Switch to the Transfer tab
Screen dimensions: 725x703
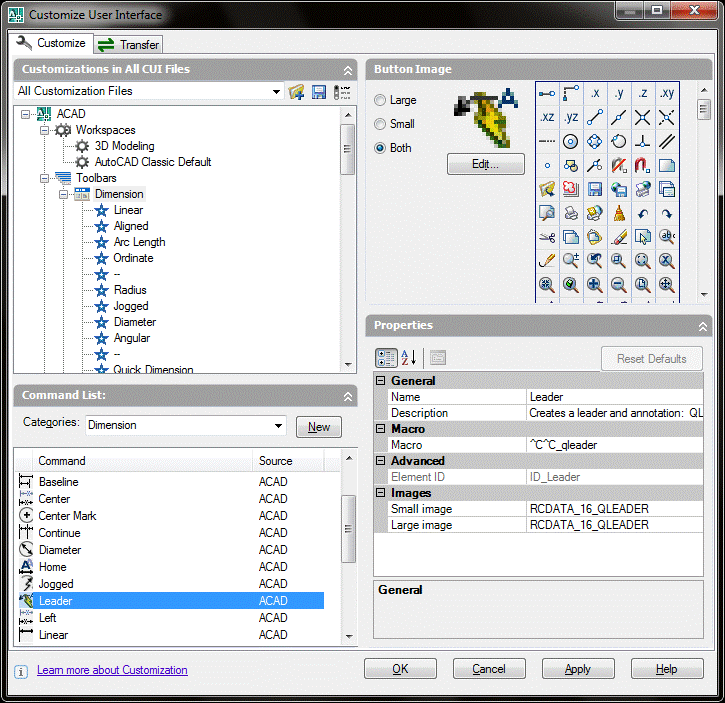click(x=129, y=45)
